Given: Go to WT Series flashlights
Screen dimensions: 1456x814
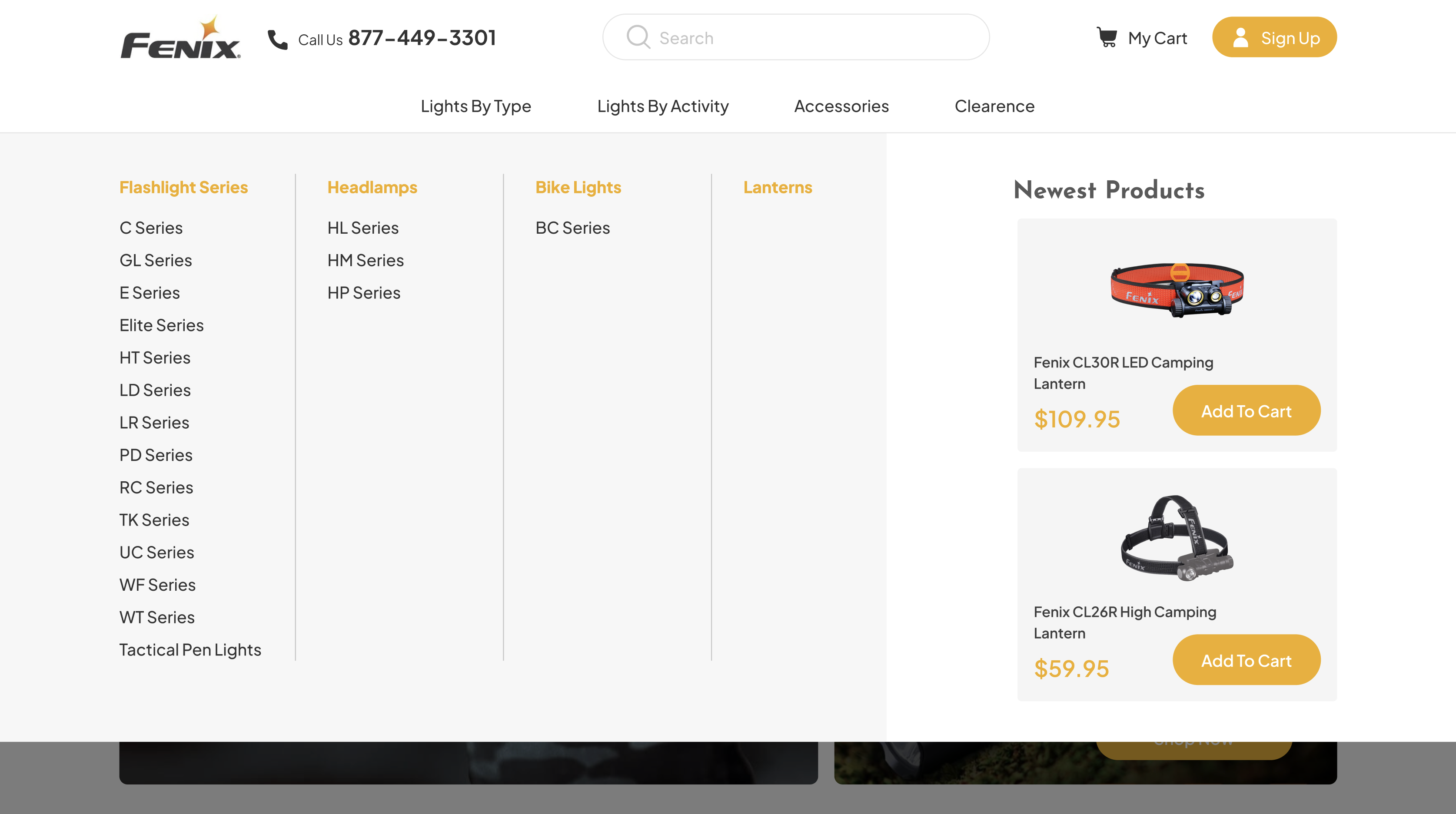Looking at the screenshot, I should 157,617.
